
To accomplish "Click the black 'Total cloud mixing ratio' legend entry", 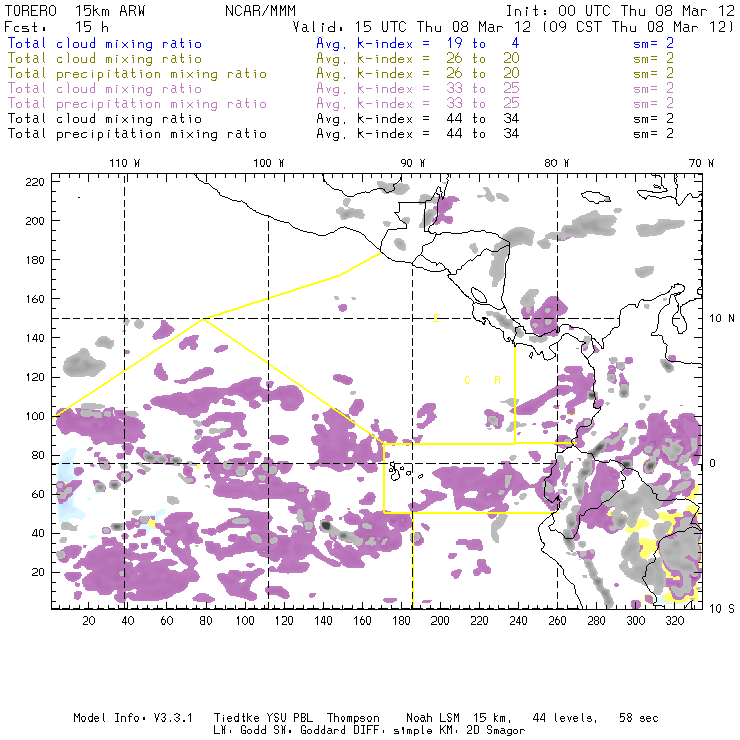I will tap(105, 119).
